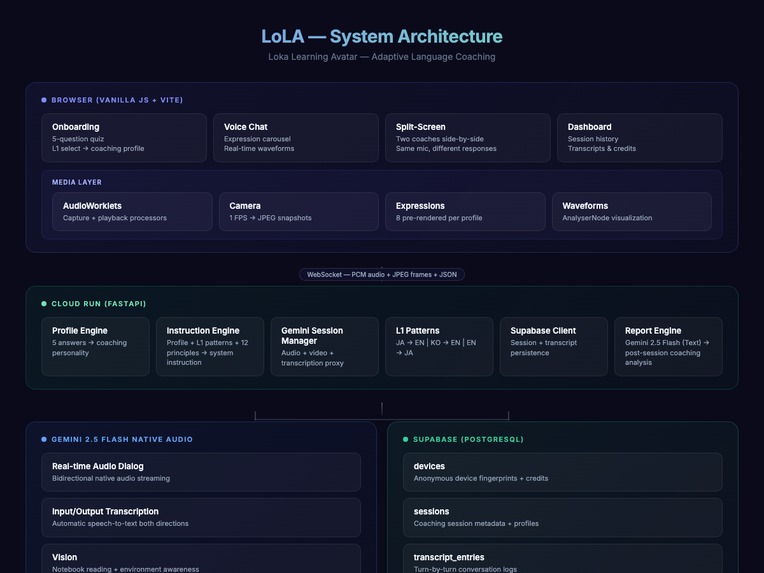
Task: Click the Loka Learning Avatar subtitle
Action: (x=382, y=57)
